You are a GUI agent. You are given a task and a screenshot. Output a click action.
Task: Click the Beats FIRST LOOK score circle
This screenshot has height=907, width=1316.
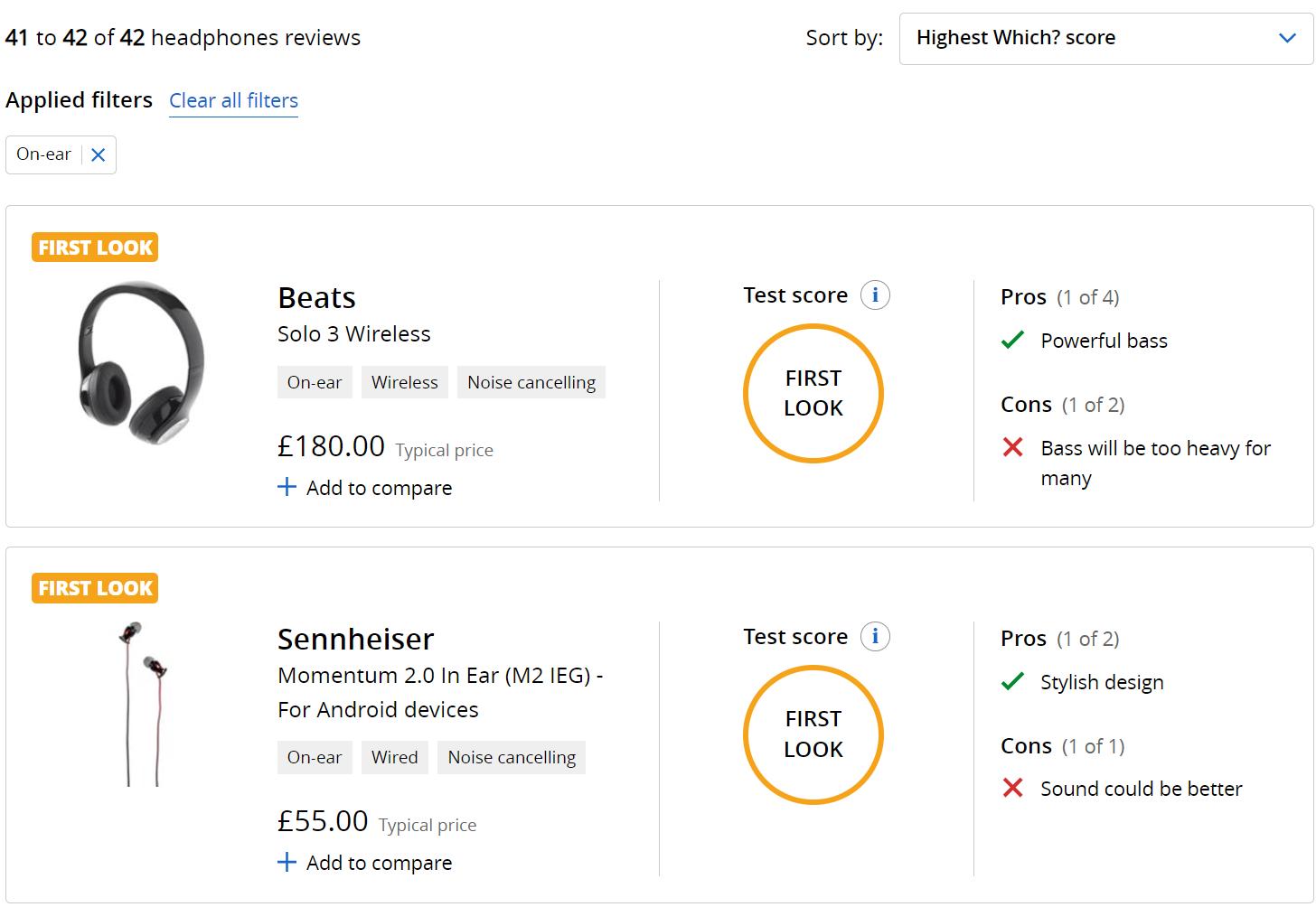click(x=813, y=393)
